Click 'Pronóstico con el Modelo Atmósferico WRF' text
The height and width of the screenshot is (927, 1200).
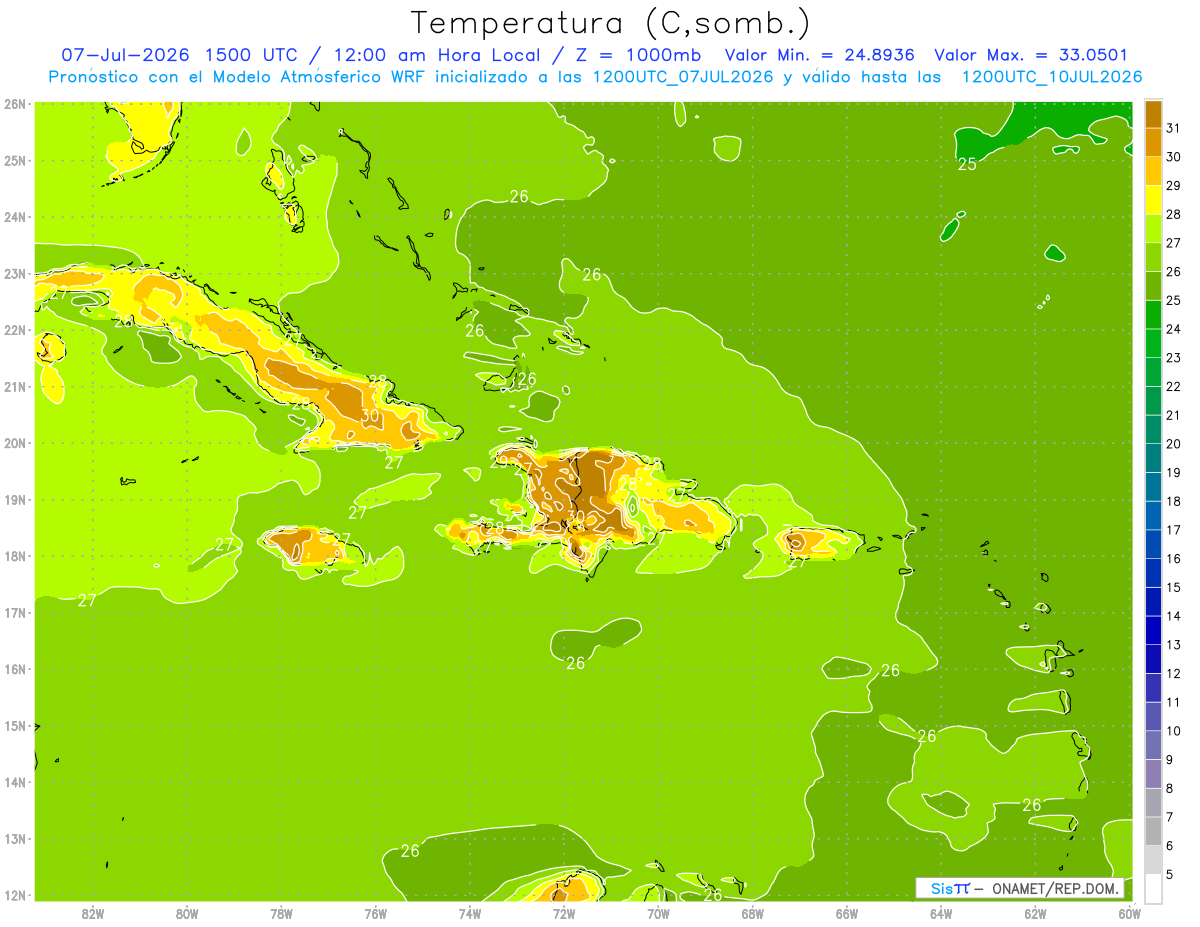[237, 76]
